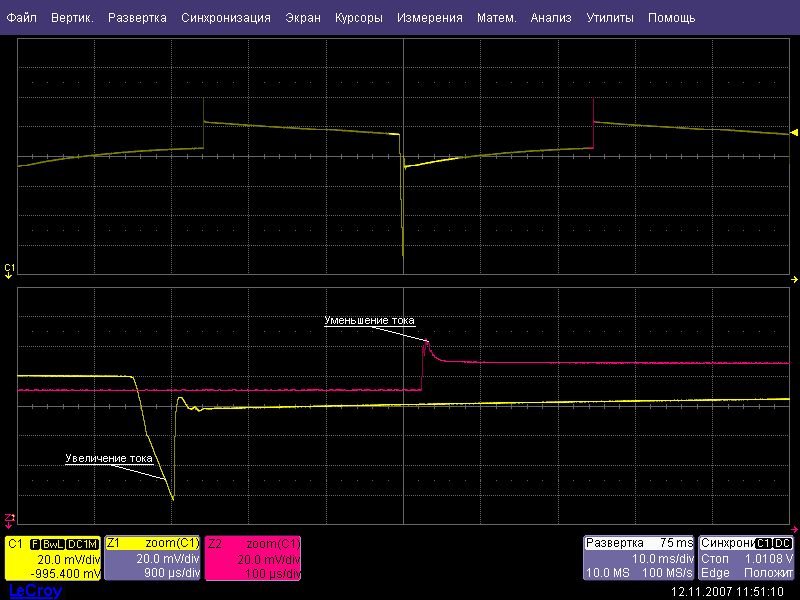The width and height of the screenshot is (800, 600).
Task: Open the Помощь menu
Action: pyautogui.click(x=671, y=18)
